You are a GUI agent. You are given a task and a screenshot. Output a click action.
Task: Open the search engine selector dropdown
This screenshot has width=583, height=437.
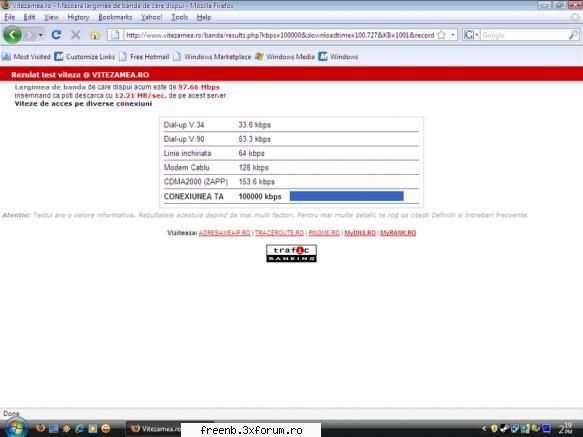[x=471, y=35]
